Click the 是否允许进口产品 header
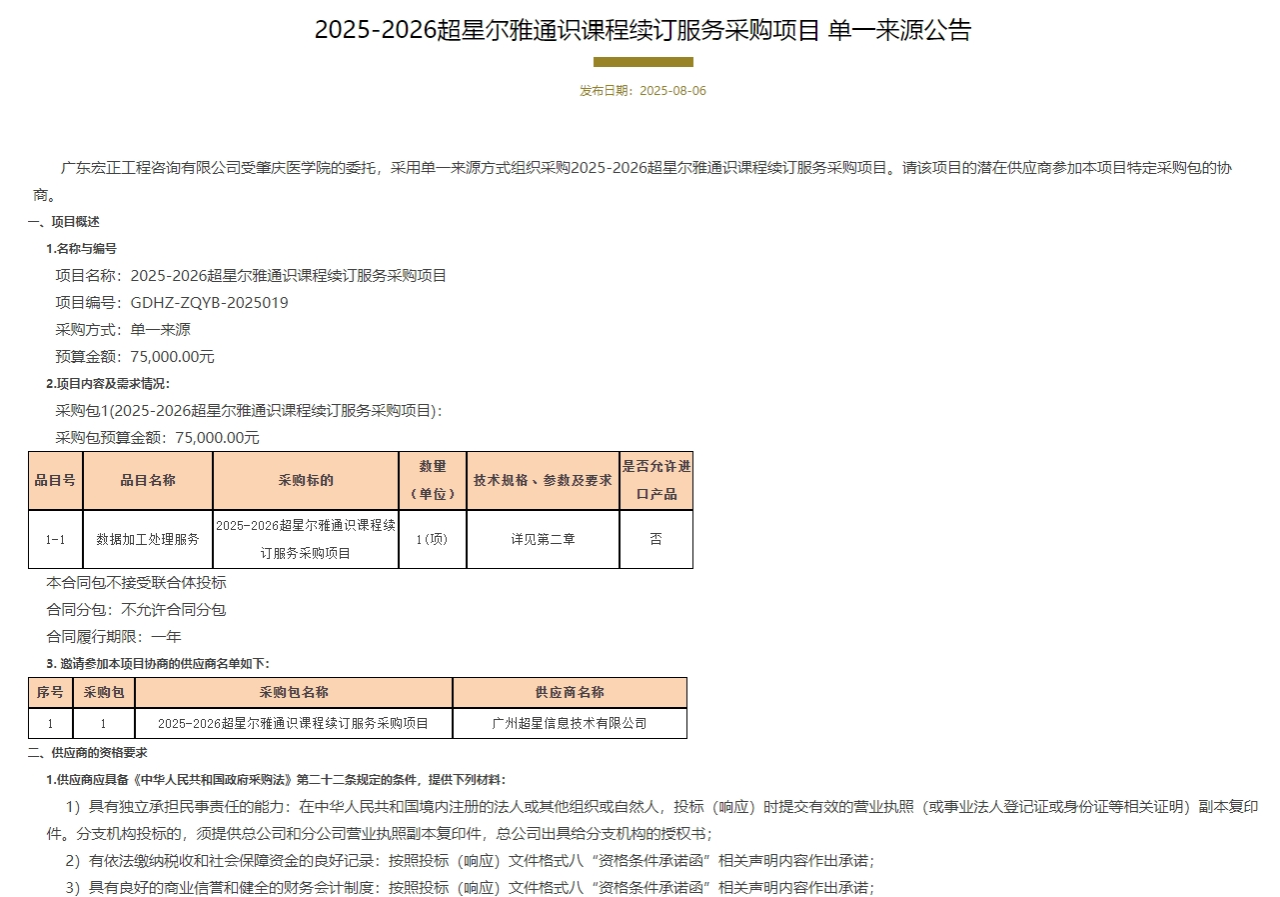1280x897 pixels. click(x=656, y=480)
